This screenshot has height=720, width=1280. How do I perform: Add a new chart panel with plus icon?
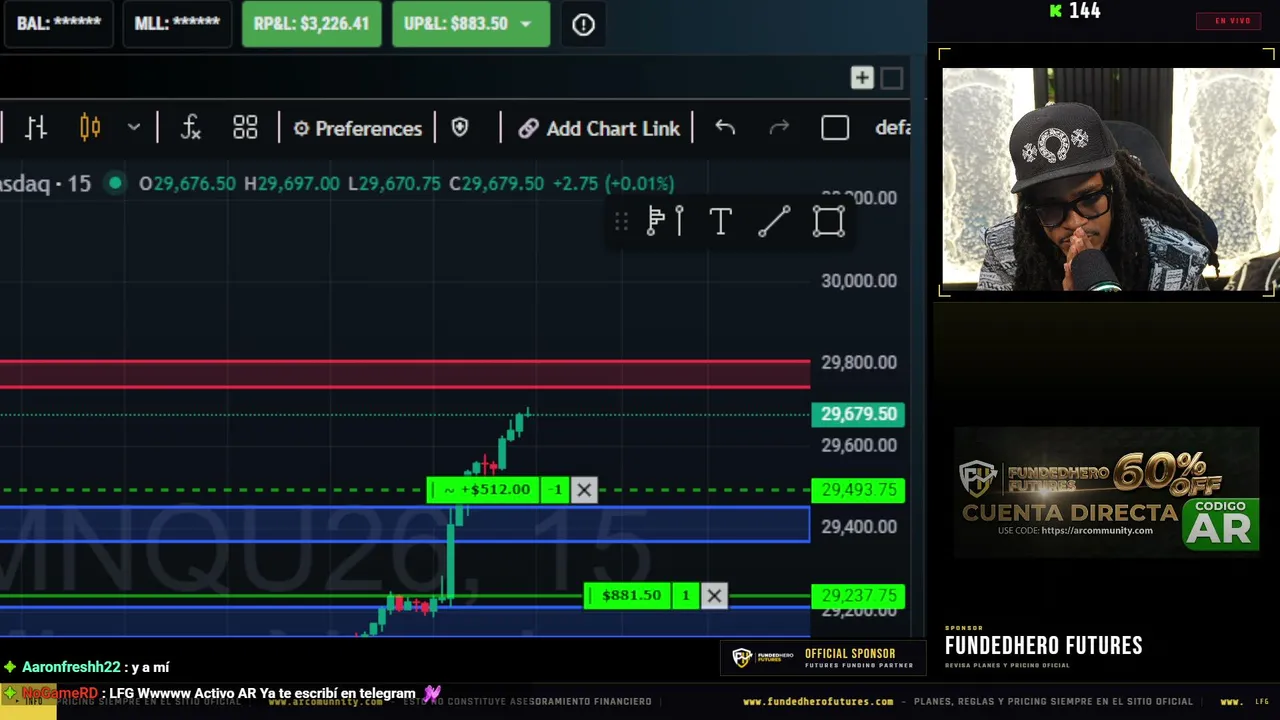pyautogui.click(x=862, y=78)
